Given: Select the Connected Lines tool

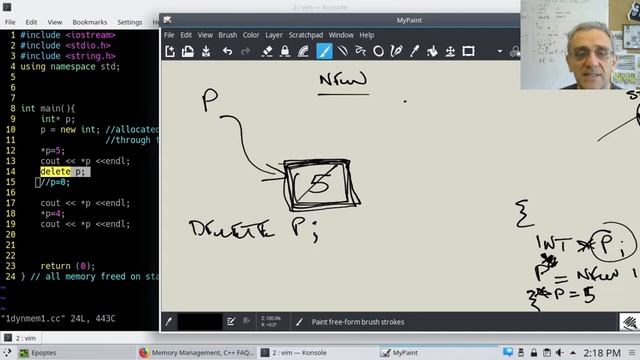Looking at the screenshot, I should coord(360,51).
